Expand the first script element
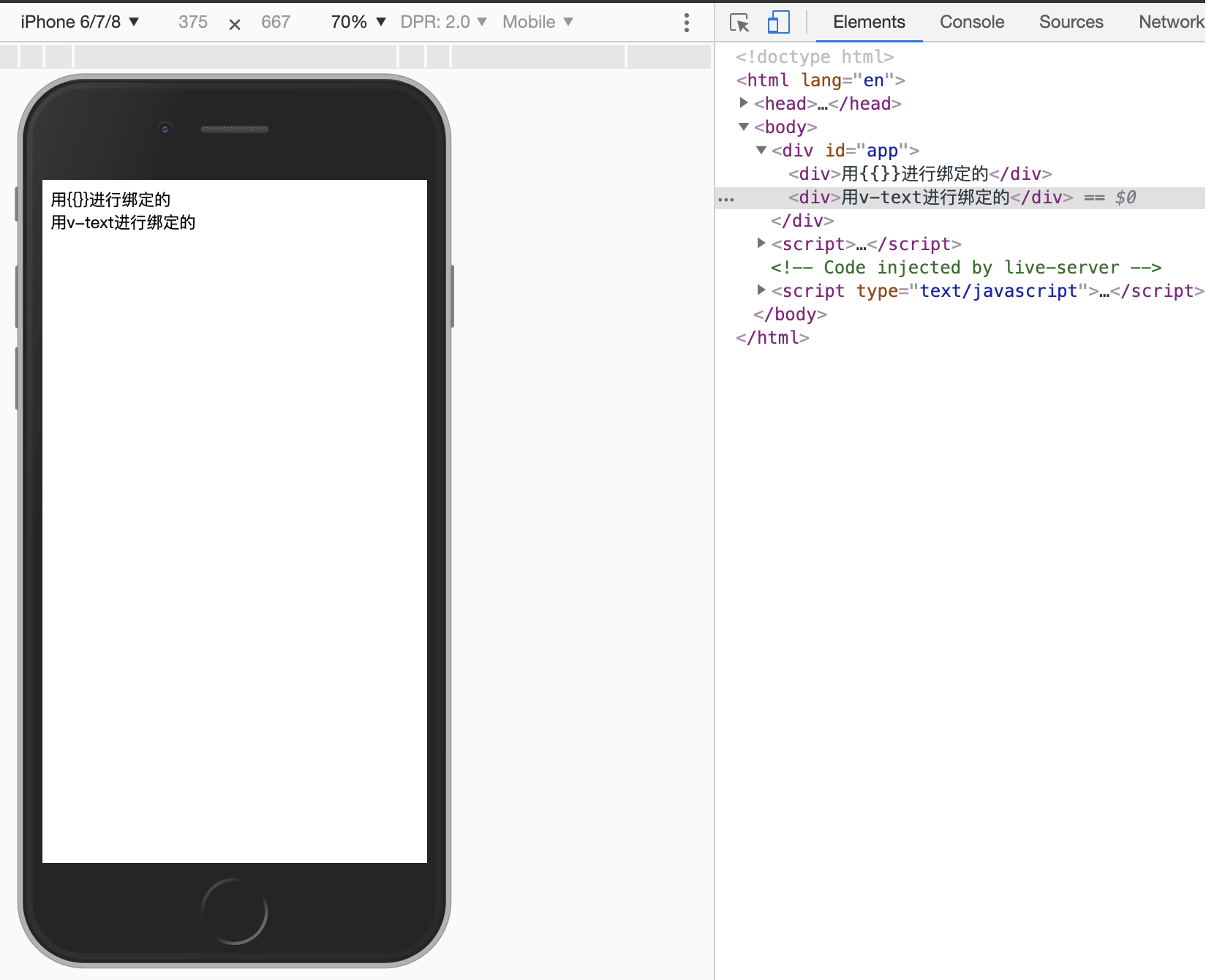1206x980 pixels. (x=761, y=244)
